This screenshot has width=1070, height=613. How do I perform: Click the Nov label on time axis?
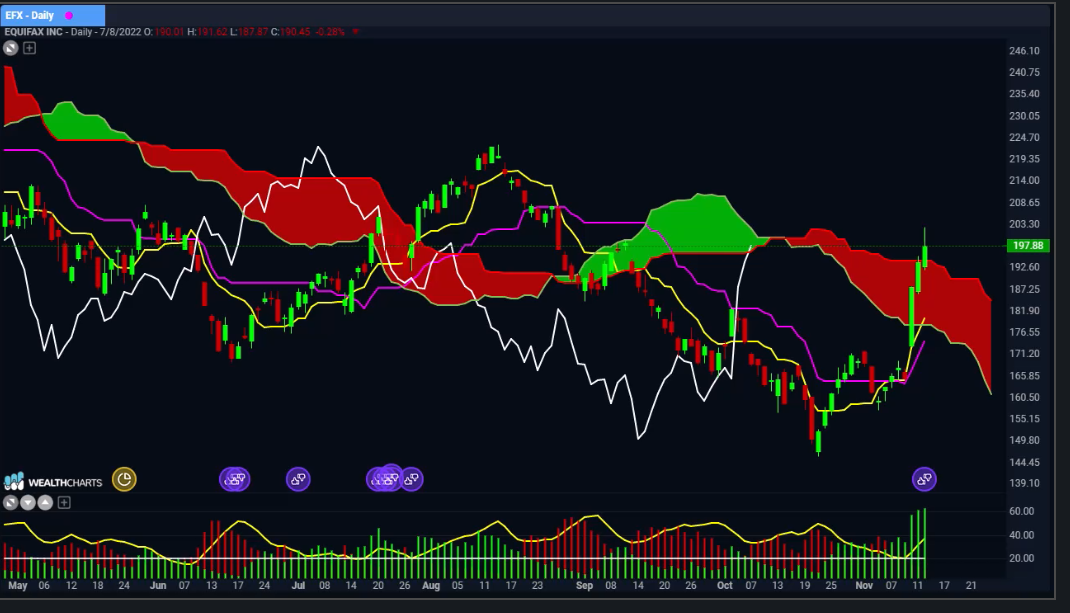click(x=864, y=586)
